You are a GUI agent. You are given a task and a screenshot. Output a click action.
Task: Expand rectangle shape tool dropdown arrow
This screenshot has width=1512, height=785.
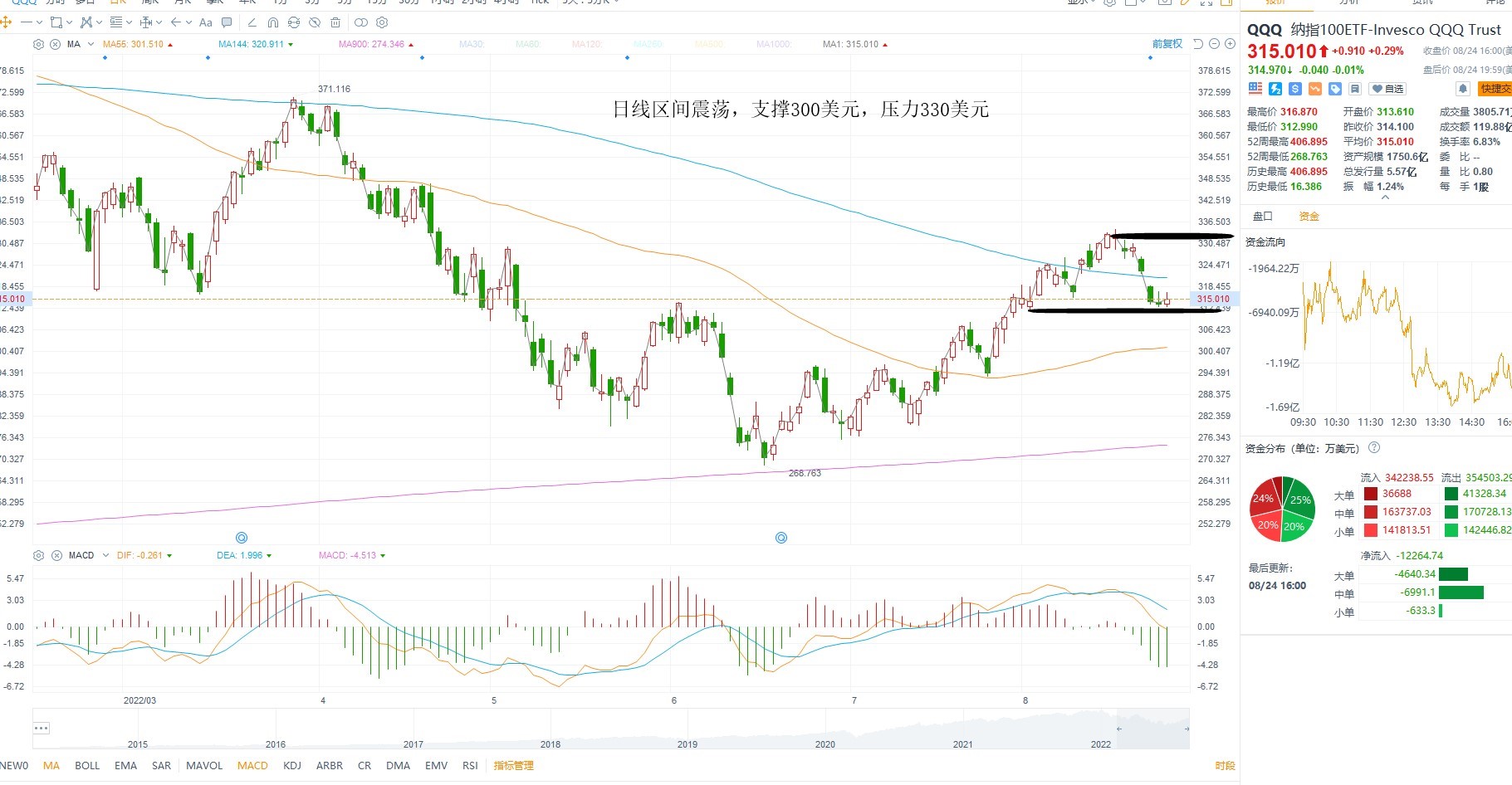[69, 22]
